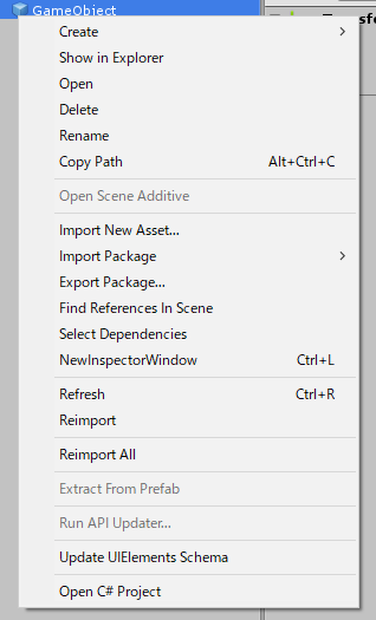The image size is (376, 620).
Task: Click Reimport All
Action: point(205,455)
